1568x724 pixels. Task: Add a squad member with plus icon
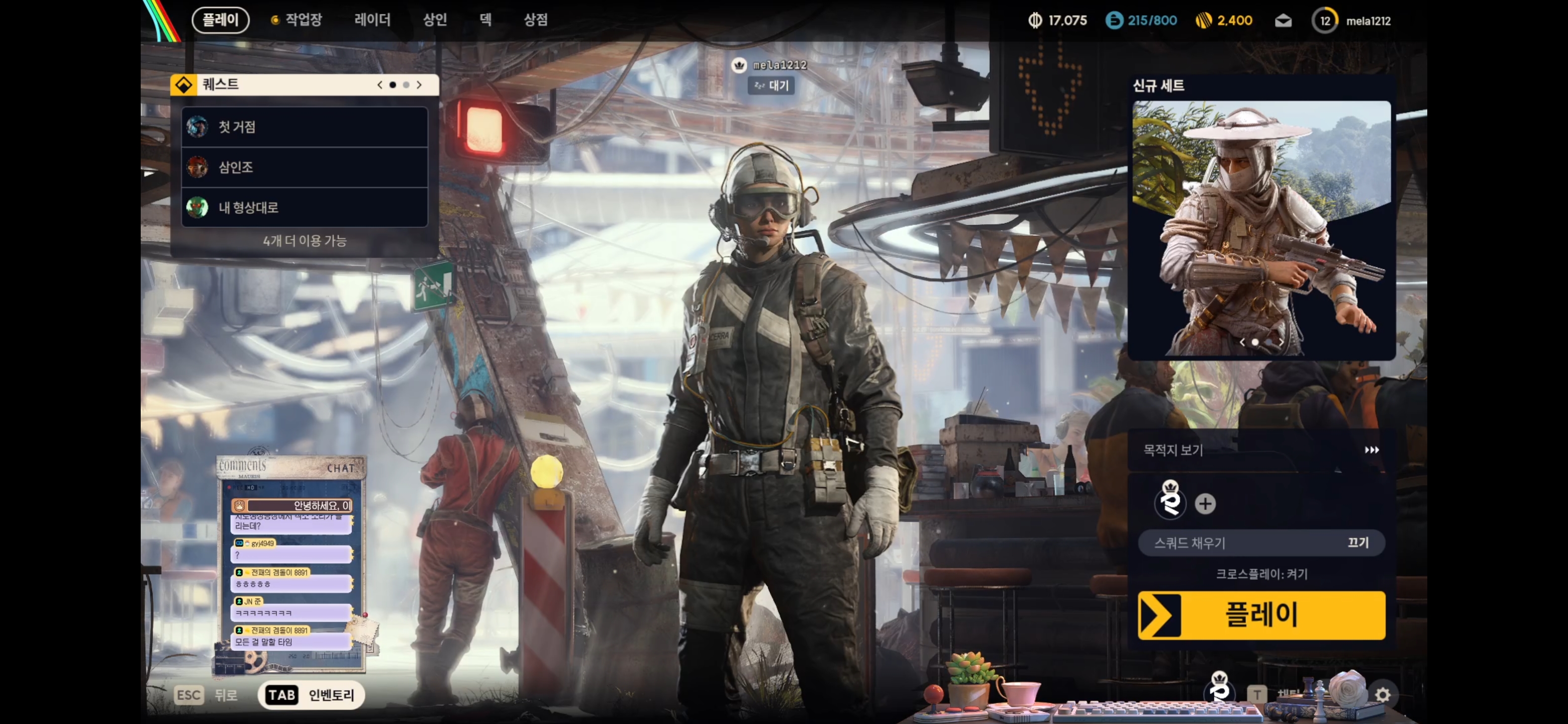click(1205, 504)
